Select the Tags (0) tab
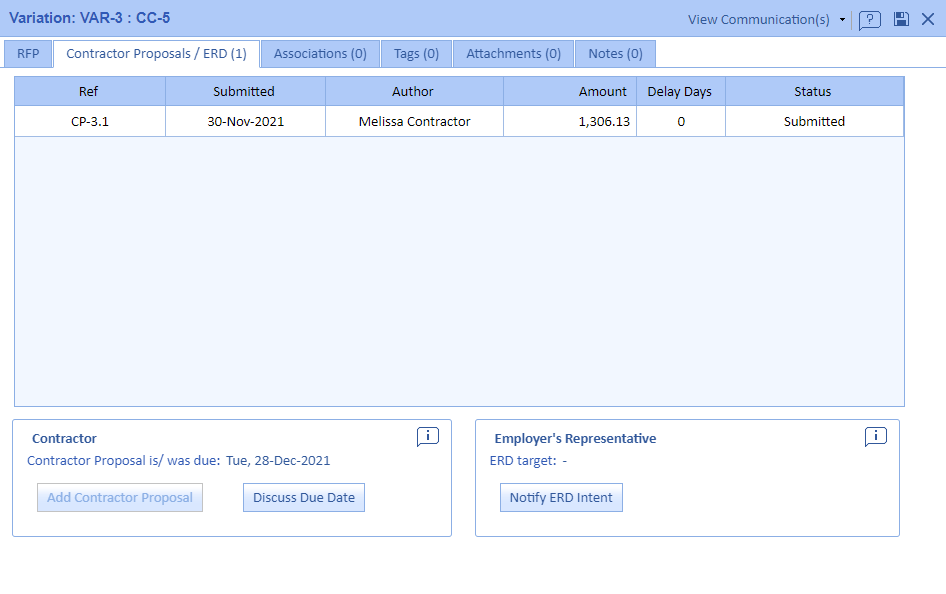 coord(416,54)
